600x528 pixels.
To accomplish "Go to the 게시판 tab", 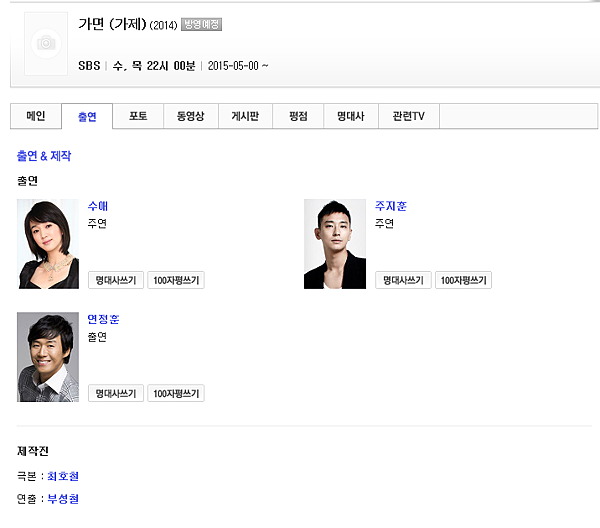I will coord(245,116).
